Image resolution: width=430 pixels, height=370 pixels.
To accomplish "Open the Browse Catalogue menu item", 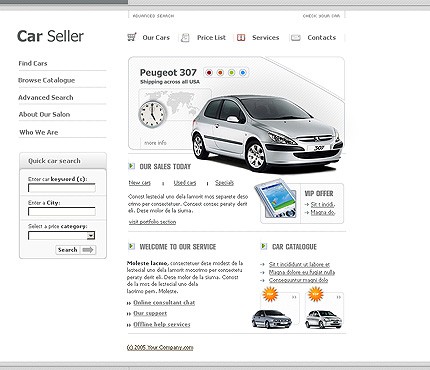I will (x=46, y=80).
